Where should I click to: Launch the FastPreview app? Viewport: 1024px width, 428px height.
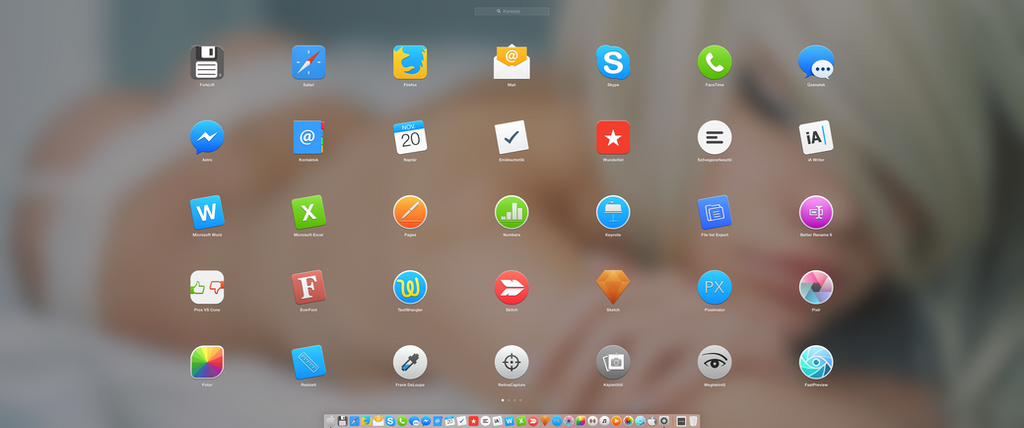(x=816, y=363)
